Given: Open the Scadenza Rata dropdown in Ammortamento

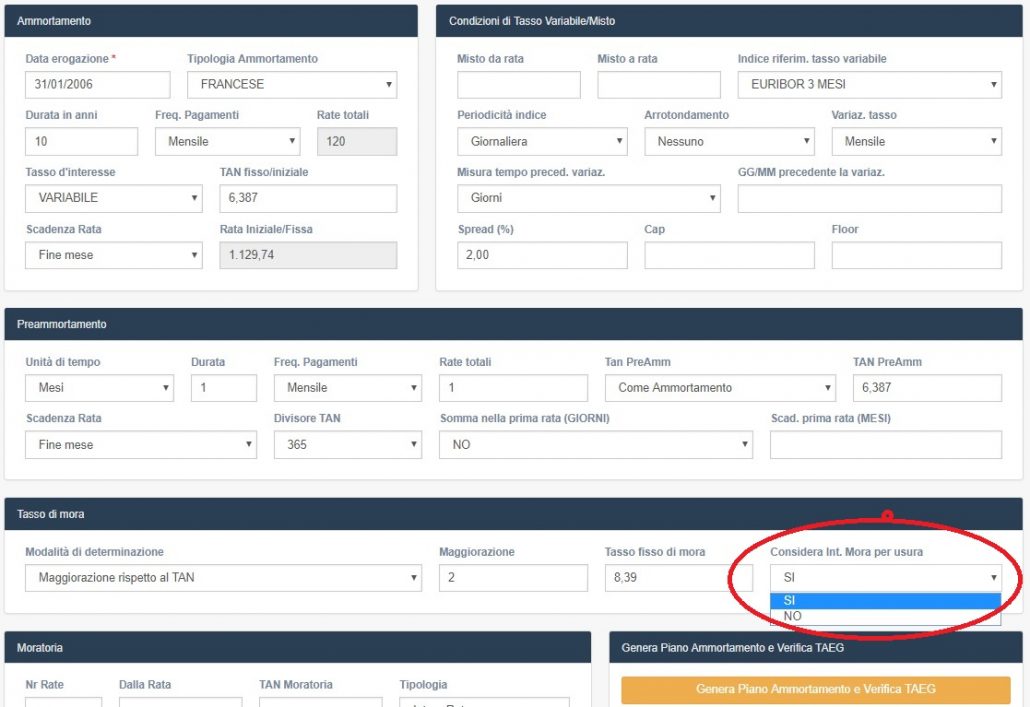Looking at the screenshot, I should click(114, 255).
